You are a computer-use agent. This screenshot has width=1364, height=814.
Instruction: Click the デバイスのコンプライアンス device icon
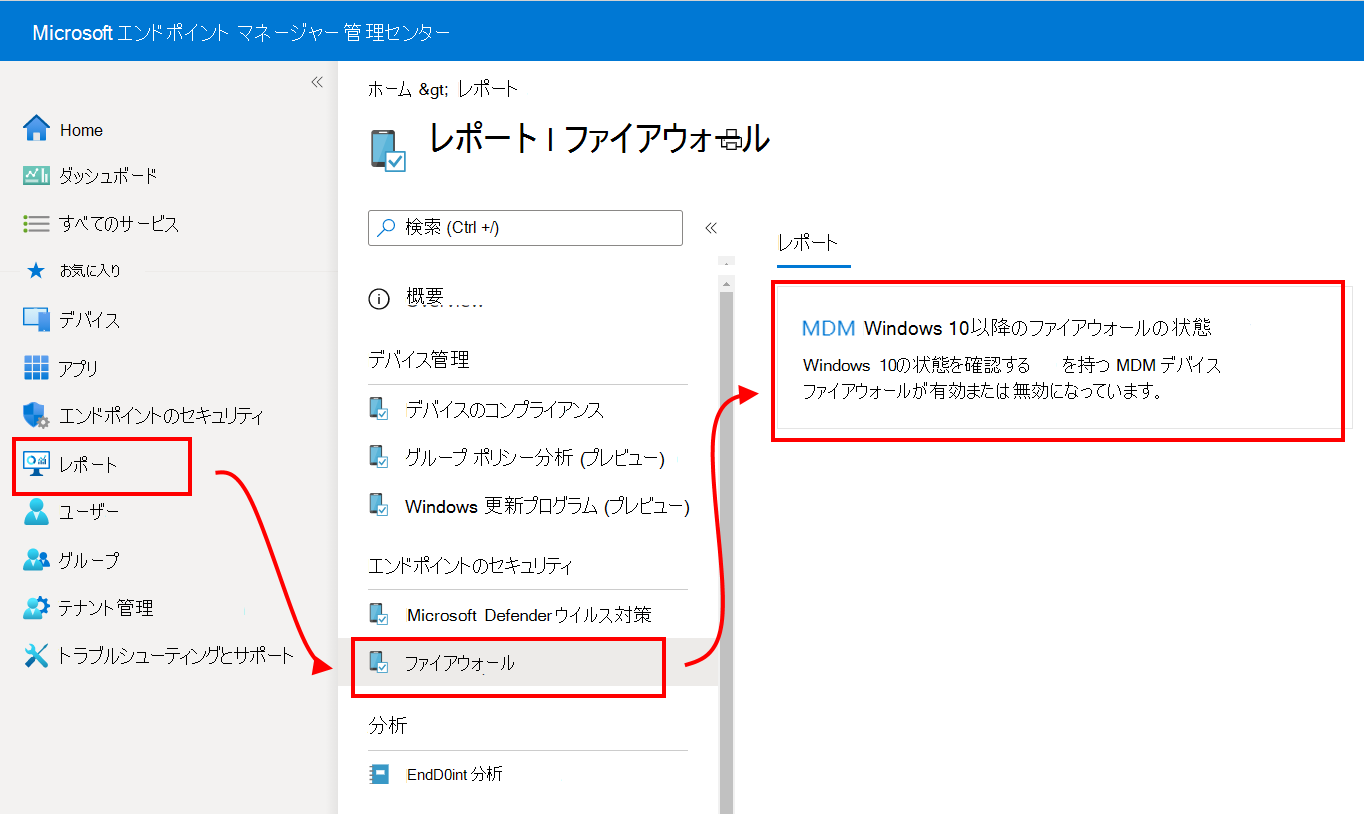379,409
